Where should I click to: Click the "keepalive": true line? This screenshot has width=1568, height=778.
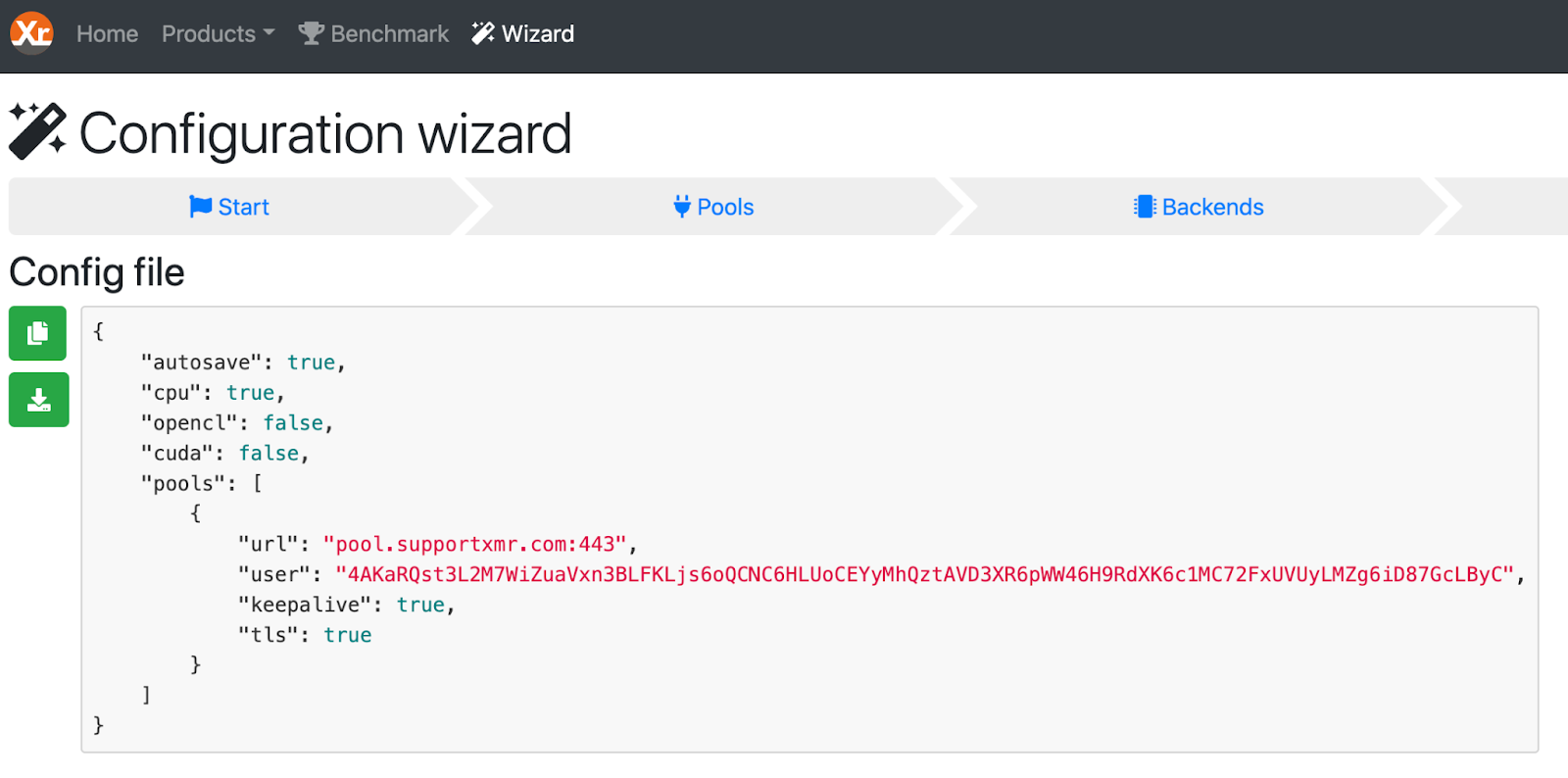(347, 605)
